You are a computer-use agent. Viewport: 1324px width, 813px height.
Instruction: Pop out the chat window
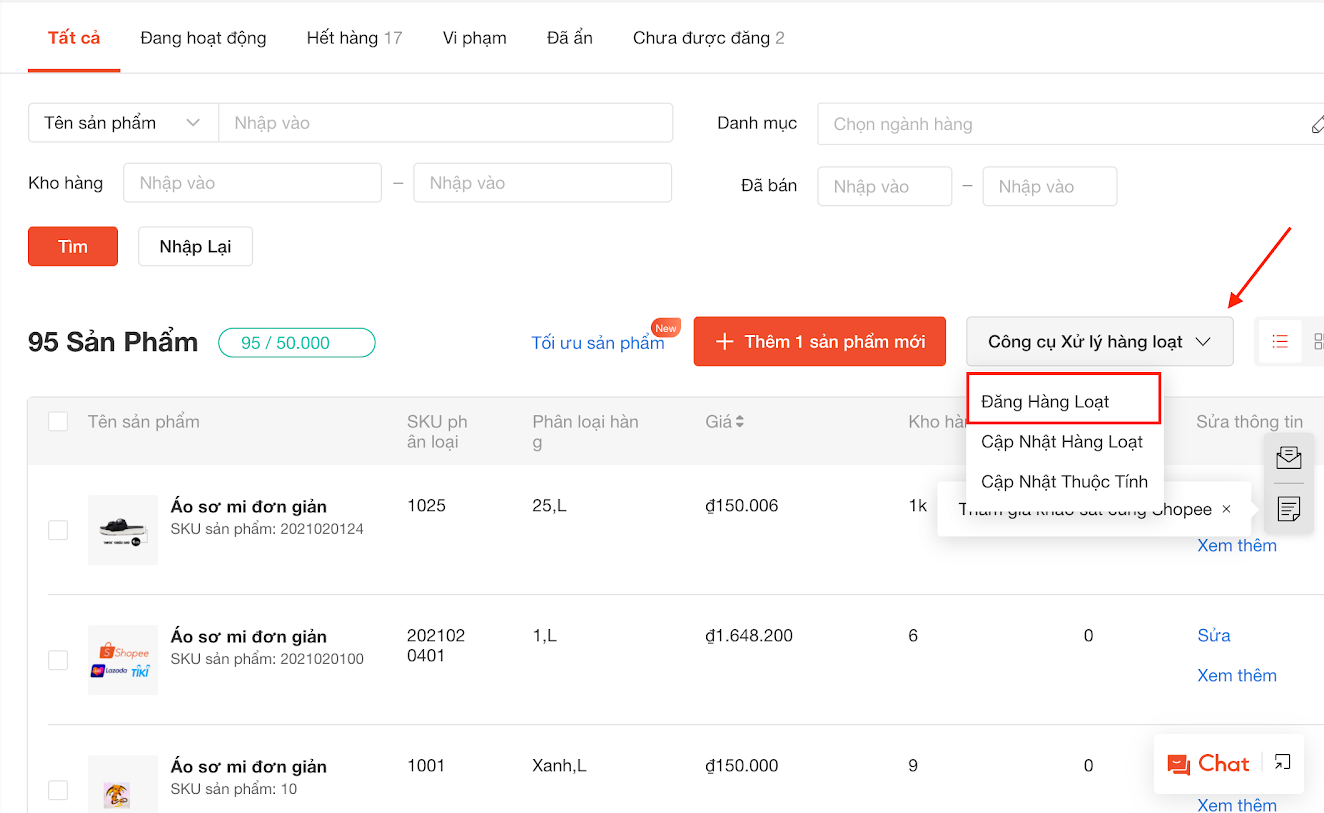(1282, 763)
